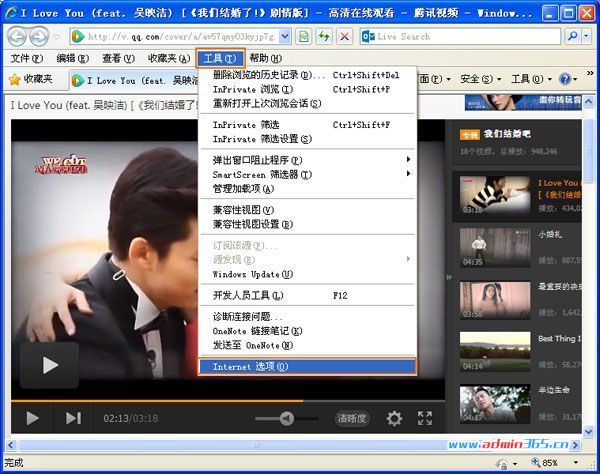Open the 文件(F) menu
This screenshot has width=600, height=474.
click(26, 58)
